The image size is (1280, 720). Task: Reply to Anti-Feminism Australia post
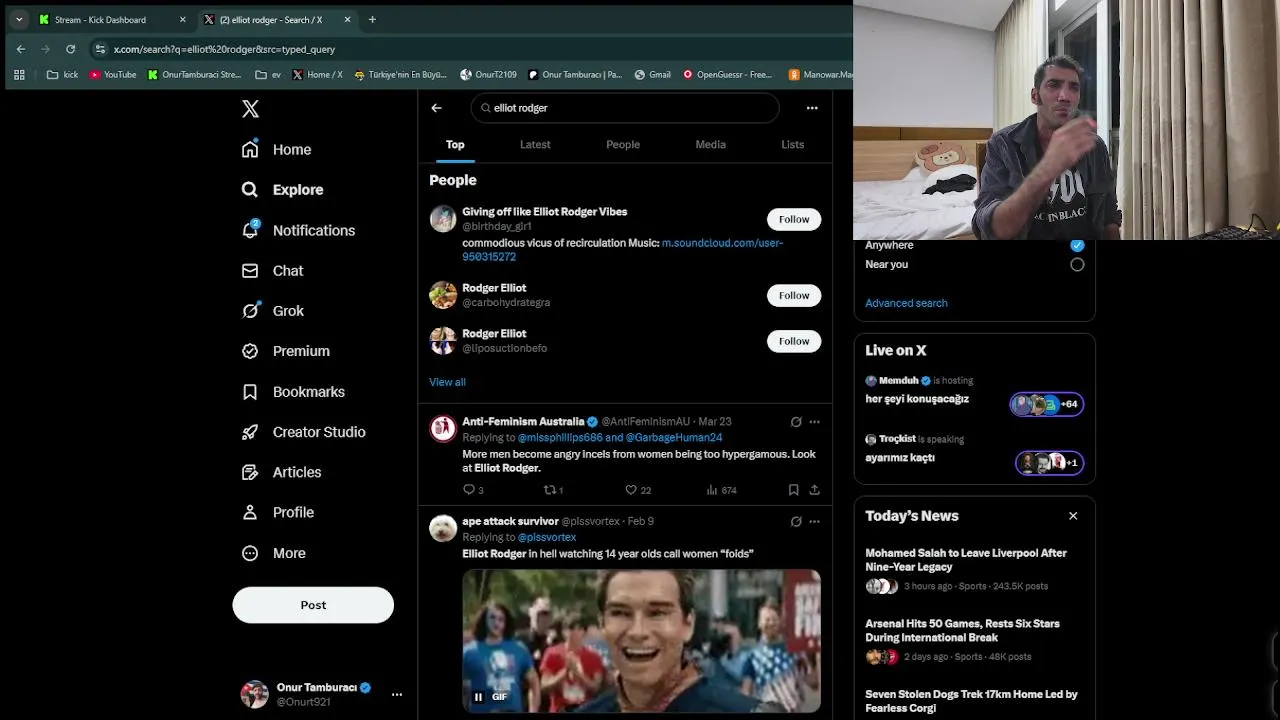473,490
